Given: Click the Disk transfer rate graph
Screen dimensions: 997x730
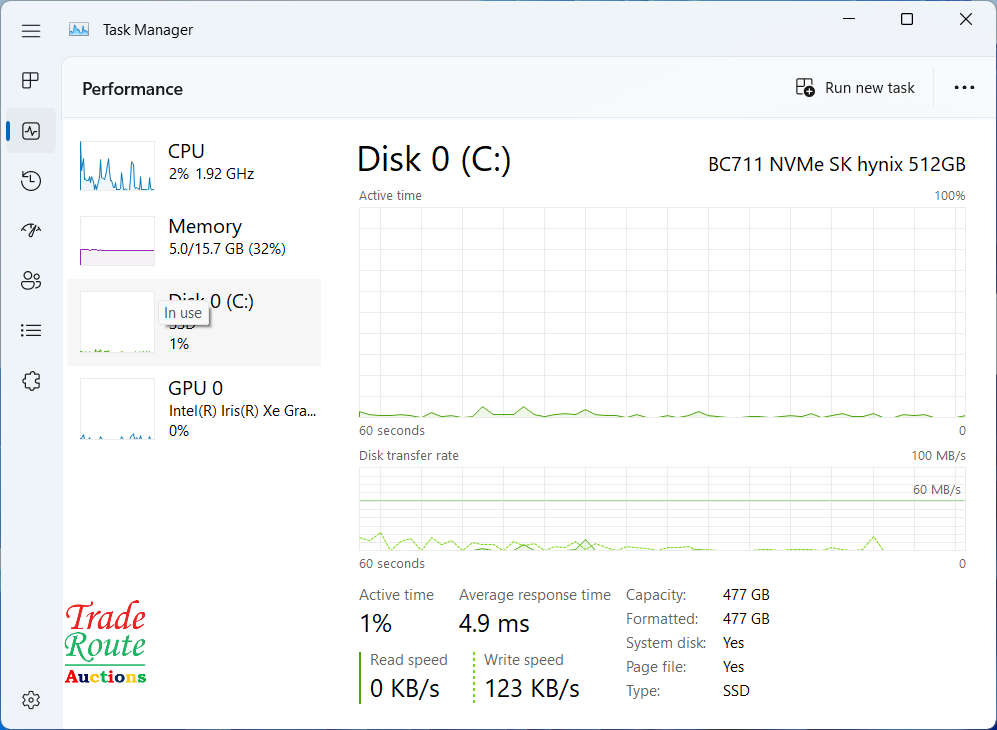Looking at the screenshot, I should 661,509.
